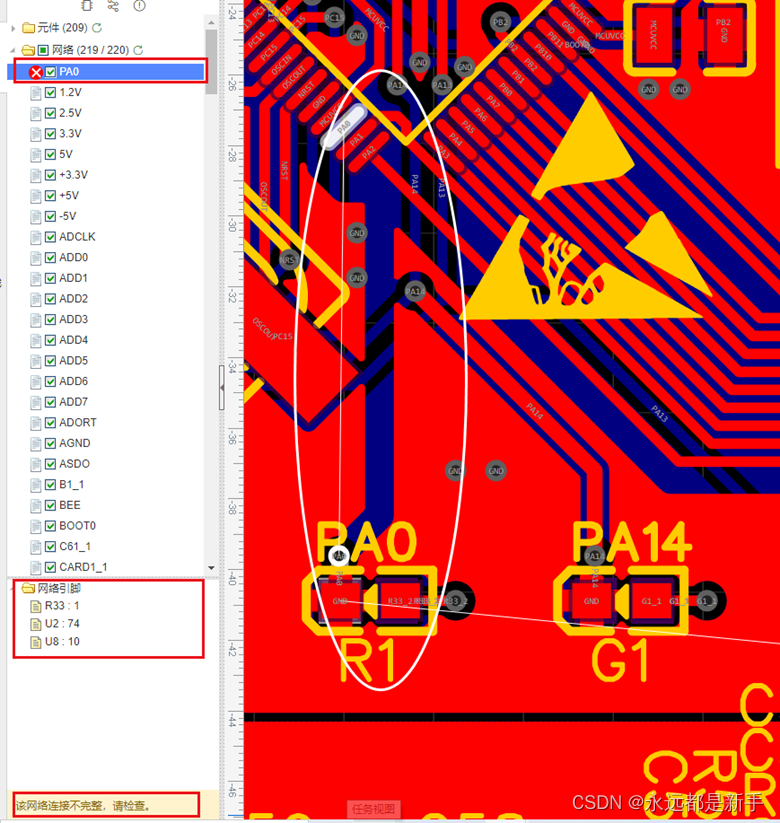This screenshot has height=823, width=780.
Task: Toggle the 网络 all-nets checkbox
Action: tap(43, 50)
